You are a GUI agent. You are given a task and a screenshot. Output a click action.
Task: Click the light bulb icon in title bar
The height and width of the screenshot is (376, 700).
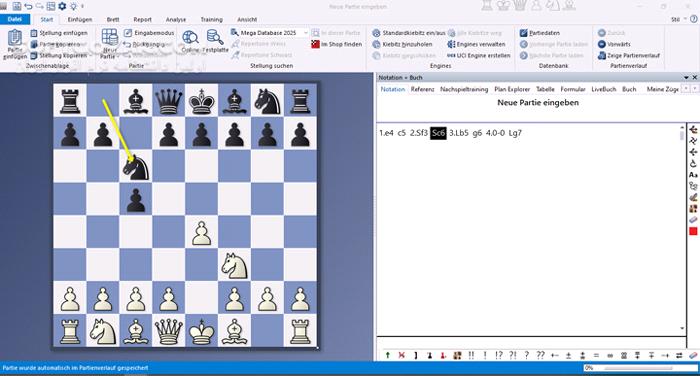tap(74, 6)
